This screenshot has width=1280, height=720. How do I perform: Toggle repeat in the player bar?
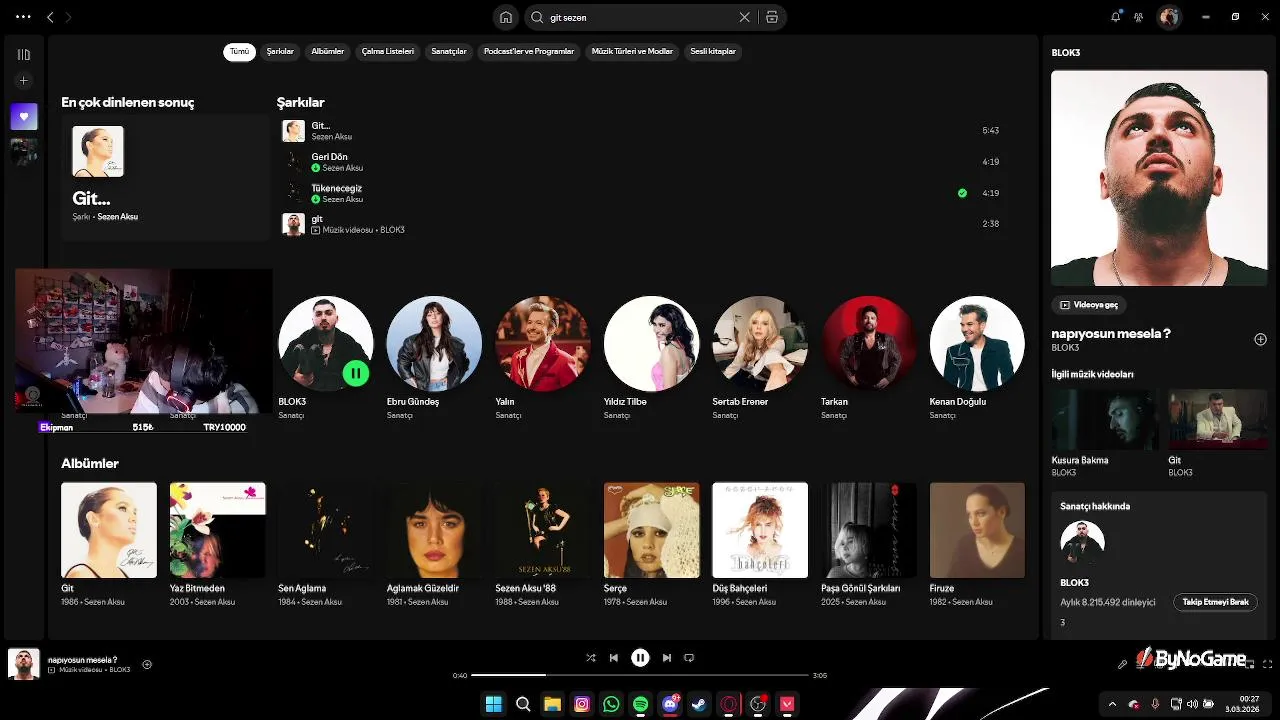(689, 658)
